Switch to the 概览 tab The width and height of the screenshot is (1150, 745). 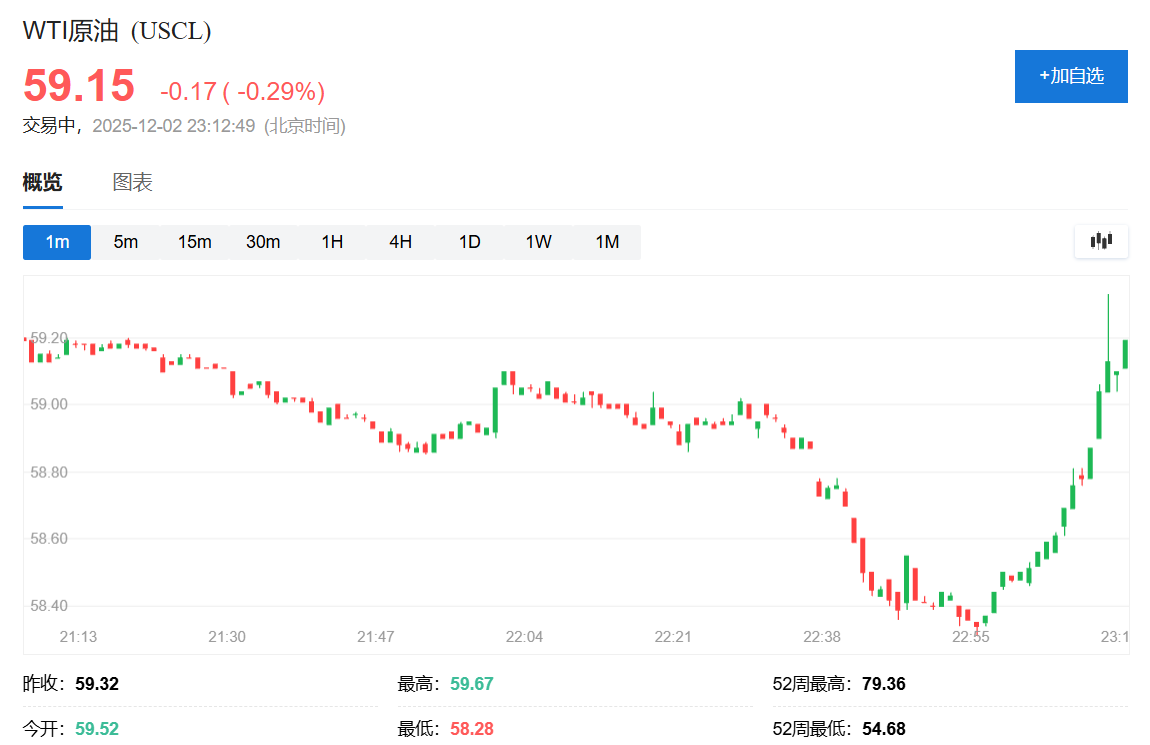tap(44, 182)
